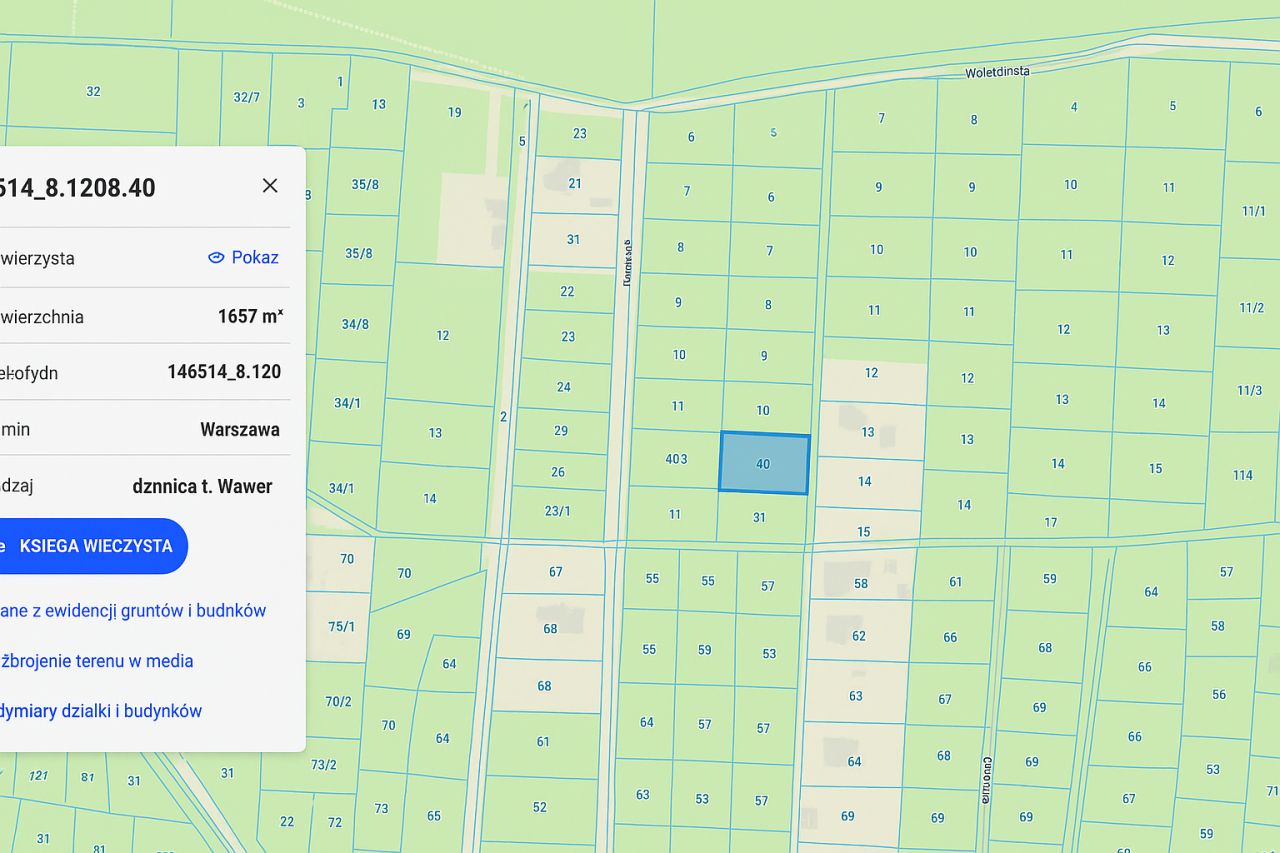Click the area value 1657 m²
1280x853 pixels.
(250, 316)
